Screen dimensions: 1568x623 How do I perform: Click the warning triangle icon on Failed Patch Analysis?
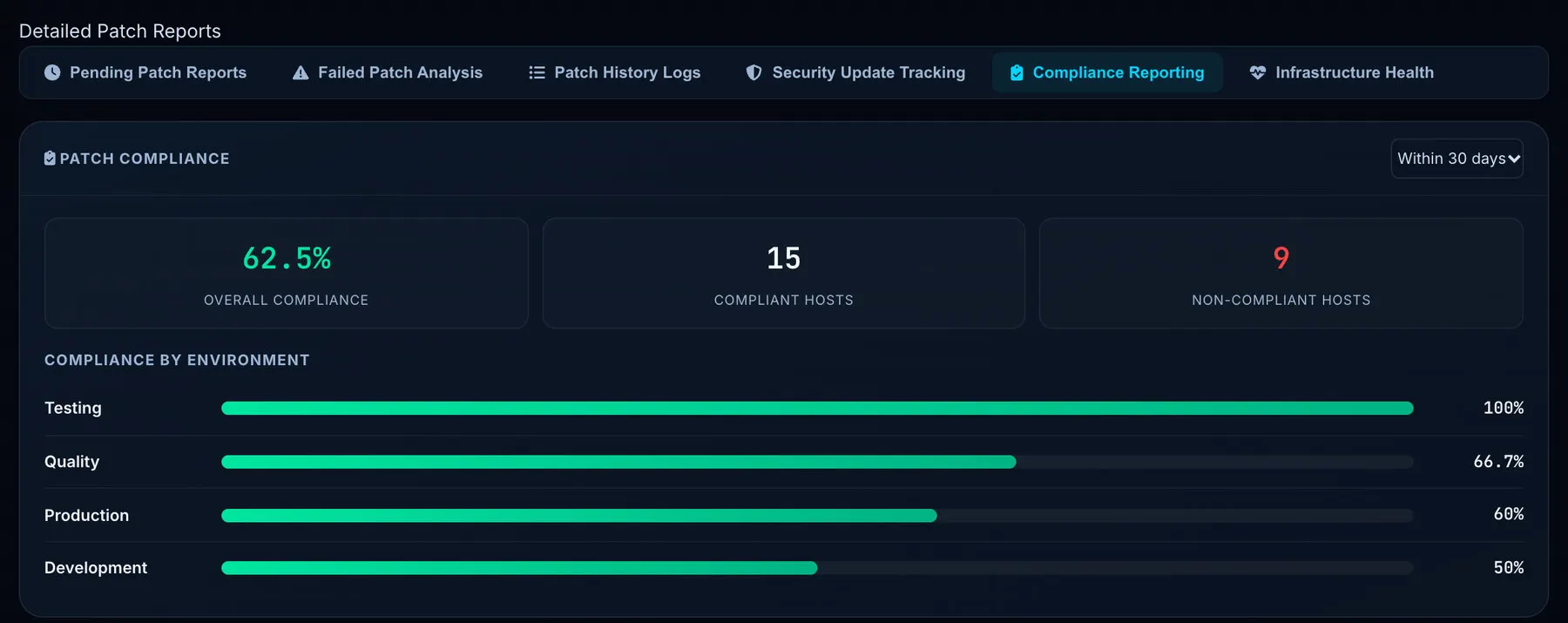pos(301,72)
